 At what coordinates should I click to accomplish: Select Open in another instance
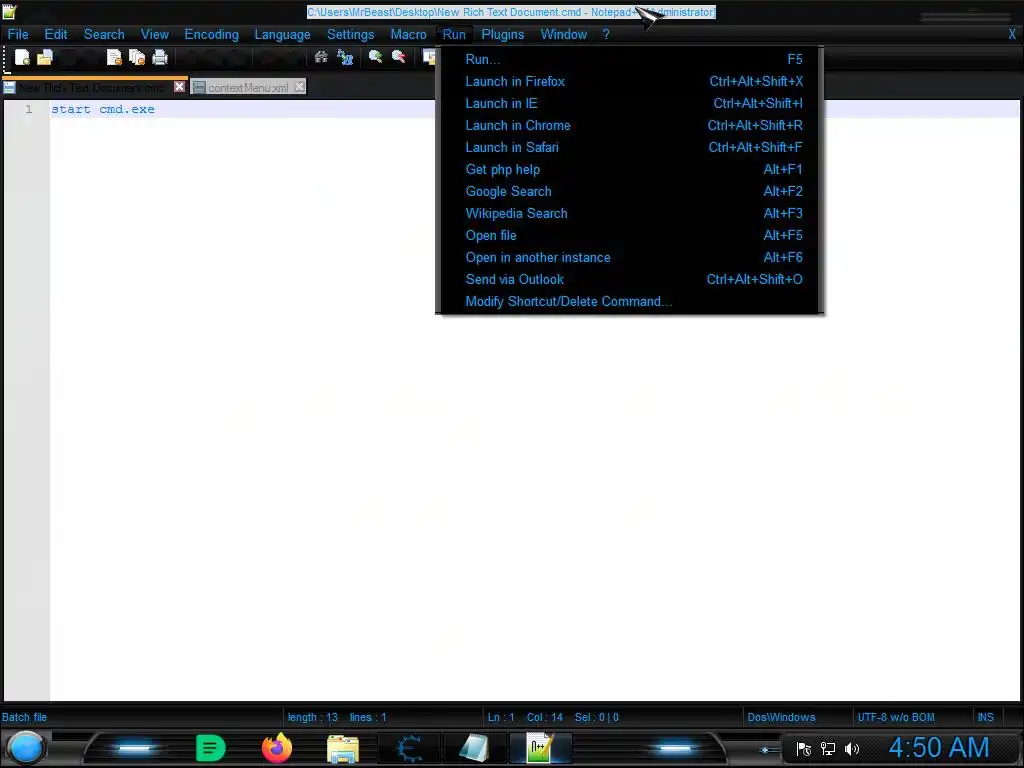[630, 257]
